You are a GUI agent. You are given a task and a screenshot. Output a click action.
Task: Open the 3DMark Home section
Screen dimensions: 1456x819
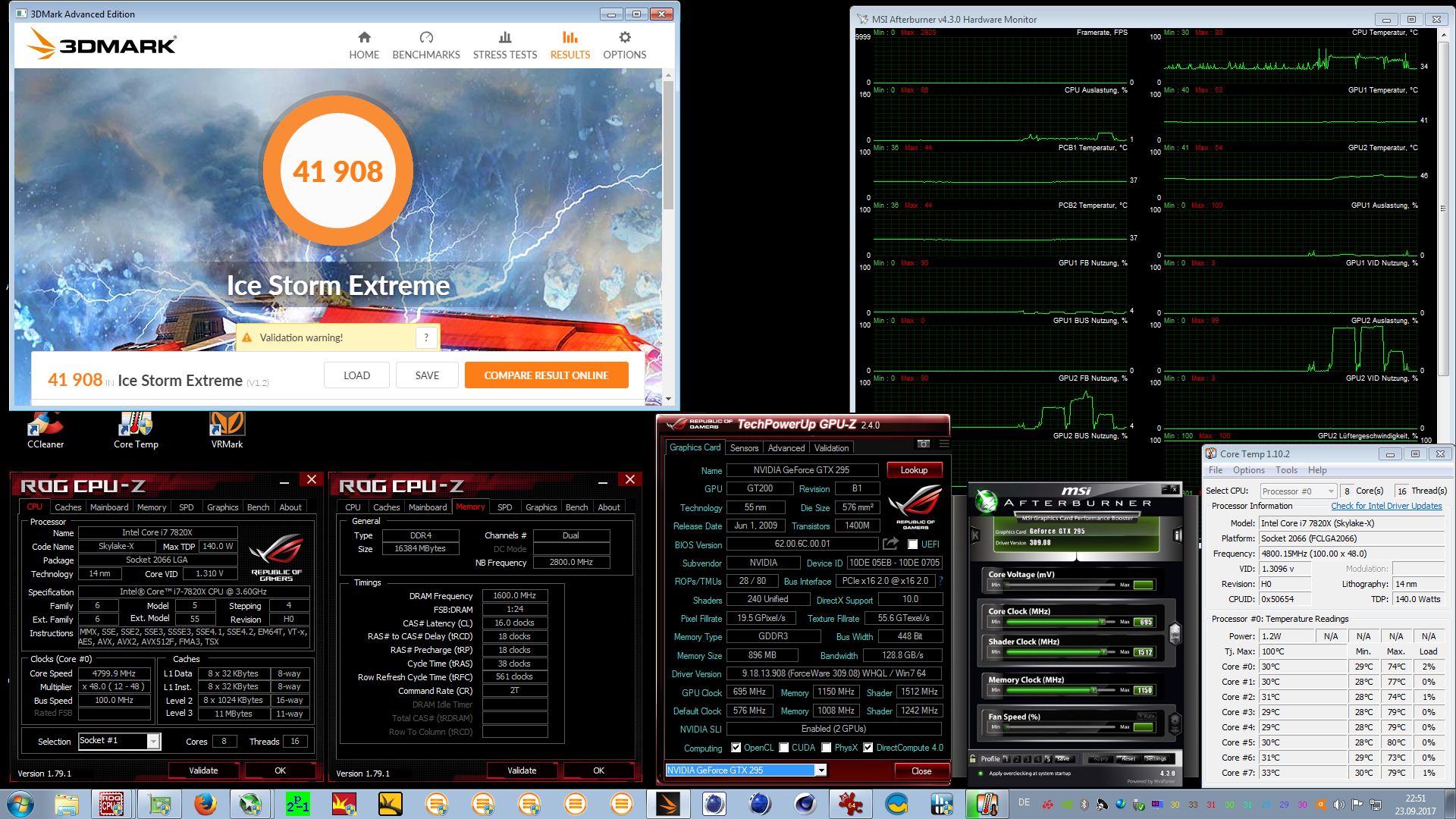pos(364,45)
